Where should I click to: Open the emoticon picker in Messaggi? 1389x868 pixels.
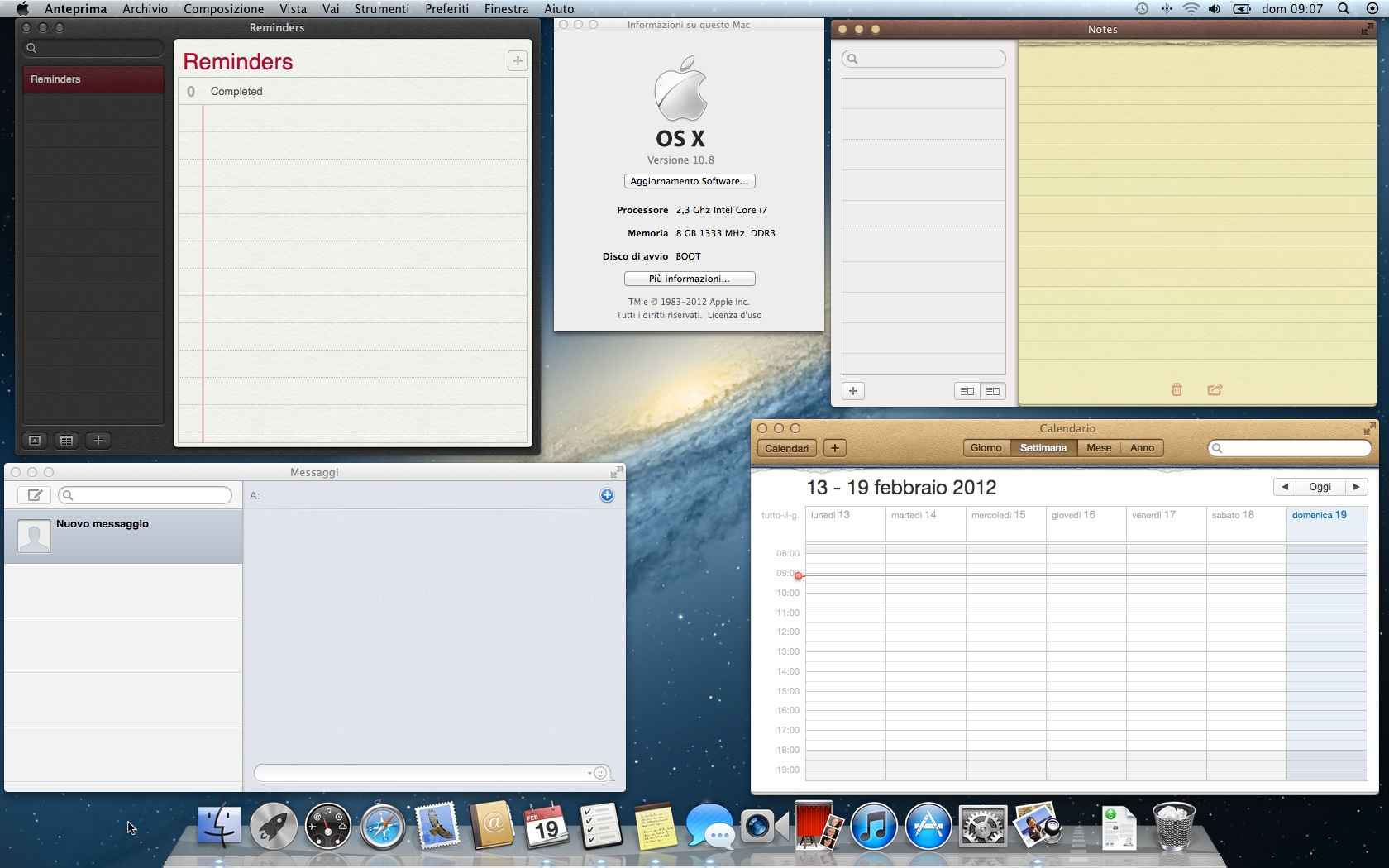point(601,773)
